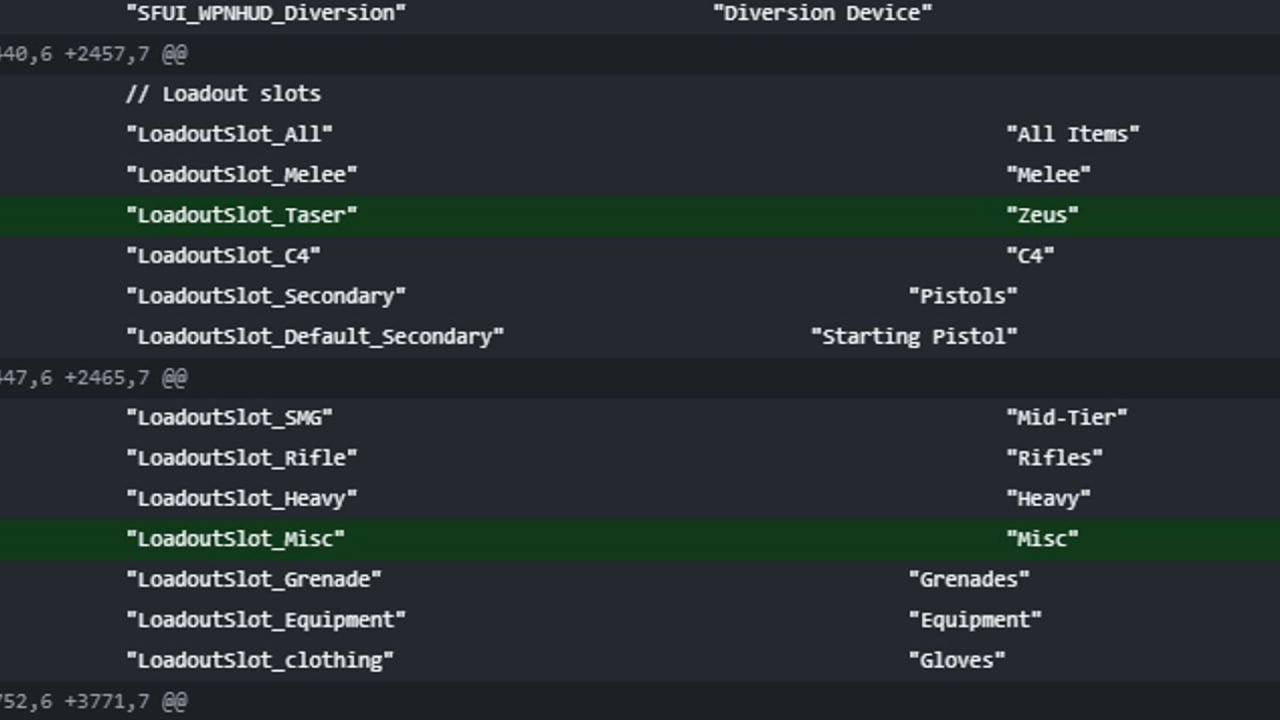Click the "LoadoutSlot_C4" key
Viewport: 1280px width, 720px height.
[223, 256]
